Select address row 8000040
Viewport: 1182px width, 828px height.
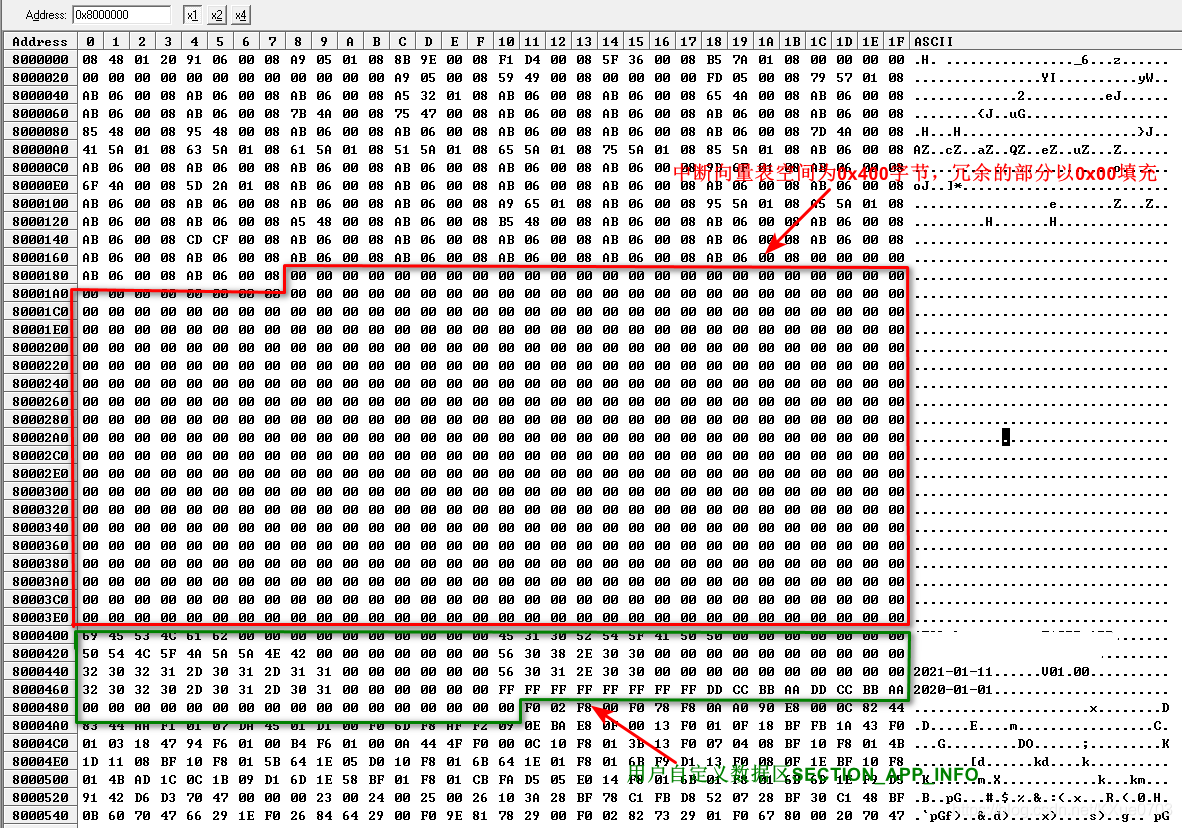tap(40, 96)
